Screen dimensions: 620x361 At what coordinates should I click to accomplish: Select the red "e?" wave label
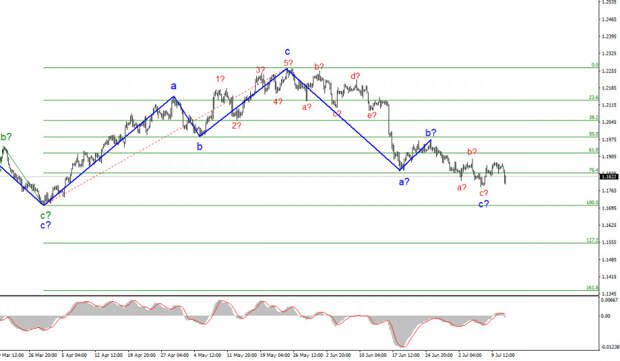click(x=372, y=115)
